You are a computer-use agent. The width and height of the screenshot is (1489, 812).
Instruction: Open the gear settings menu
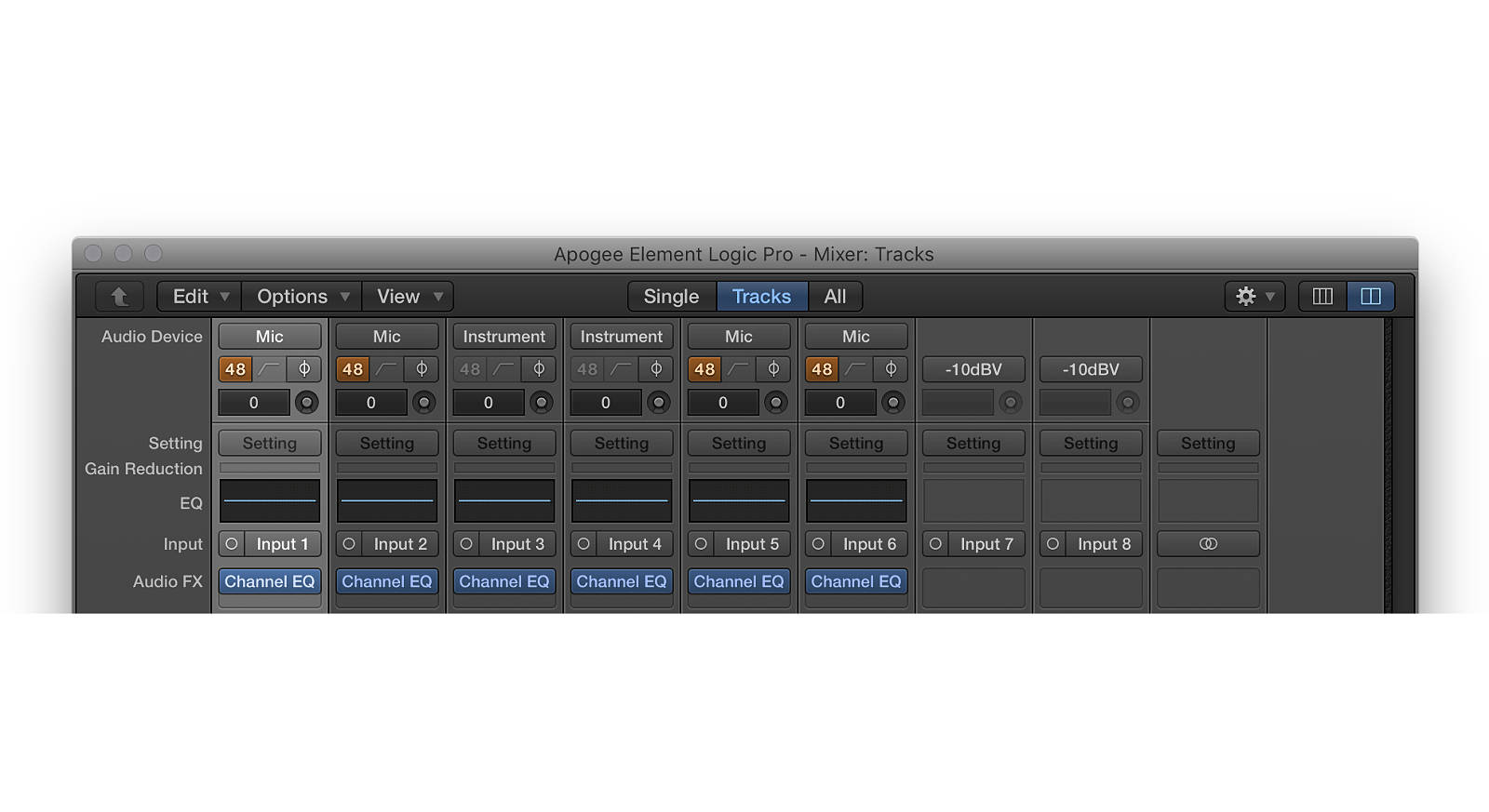click(1254, 296)
